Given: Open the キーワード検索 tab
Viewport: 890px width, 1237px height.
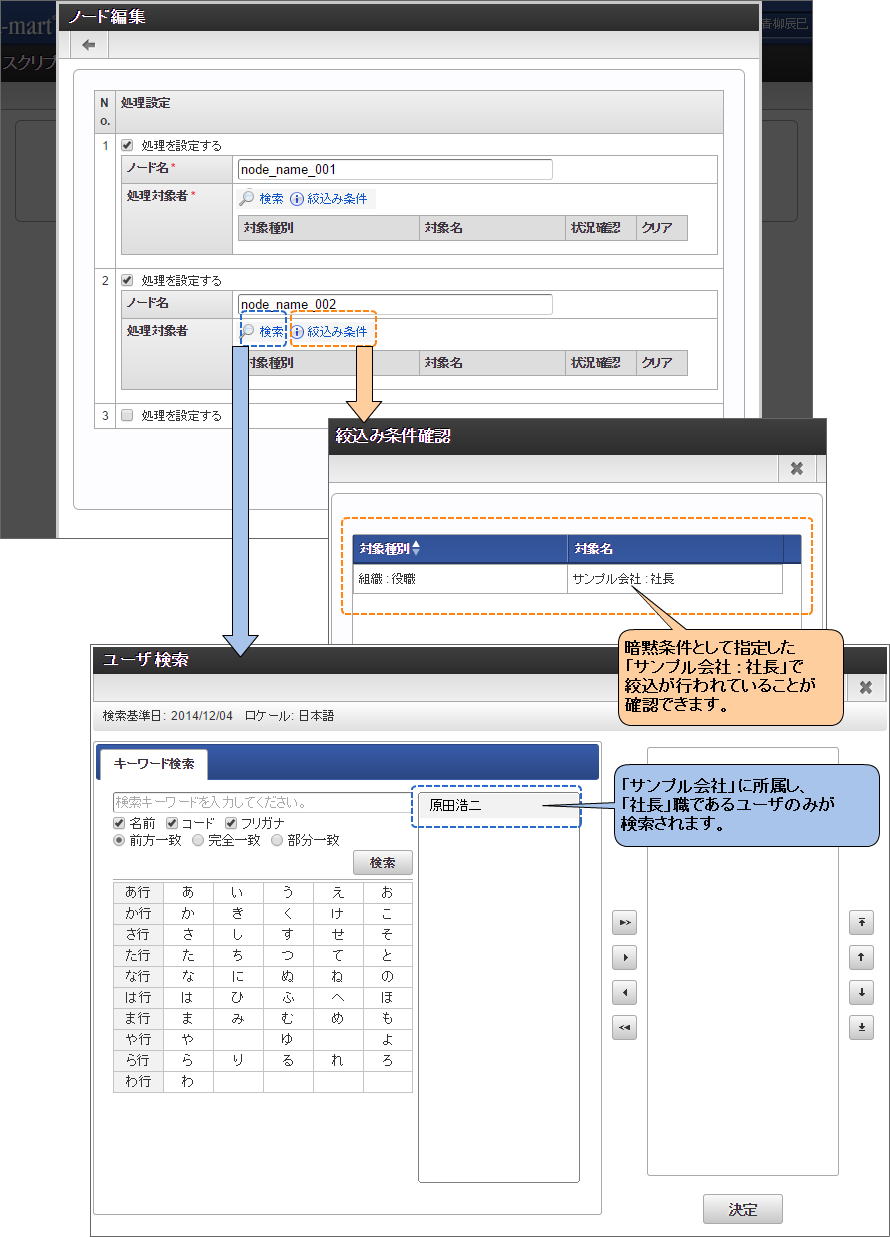Looking at the screenshot, I should [x=154, y=764].
